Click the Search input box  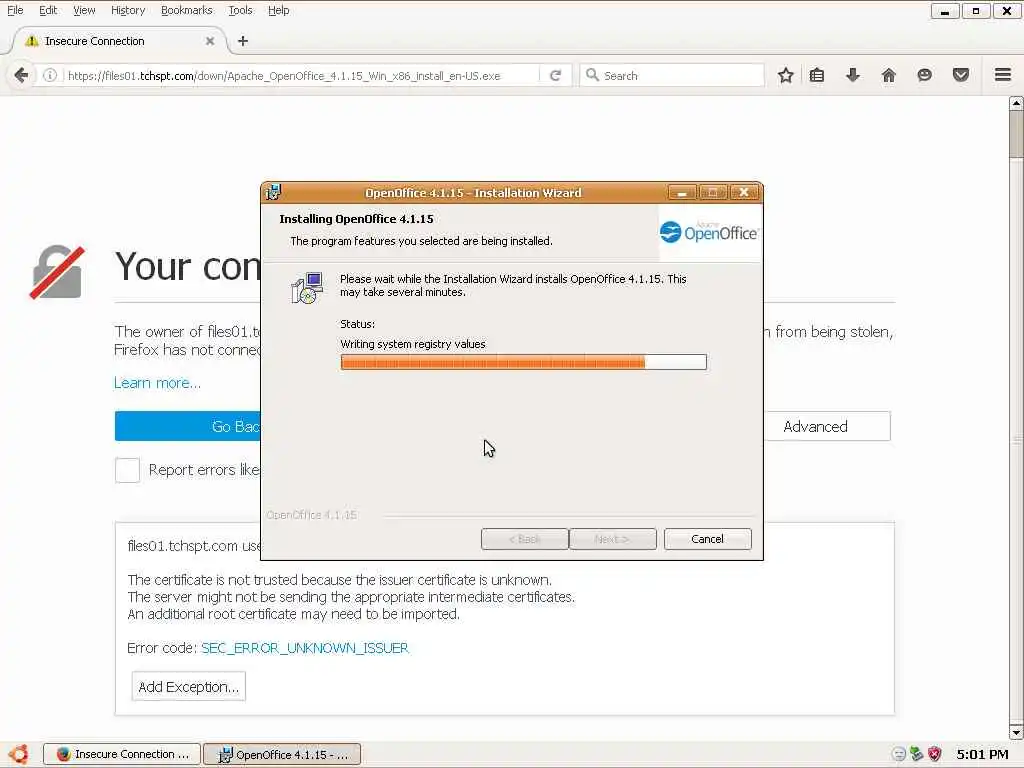coord(673,76)
